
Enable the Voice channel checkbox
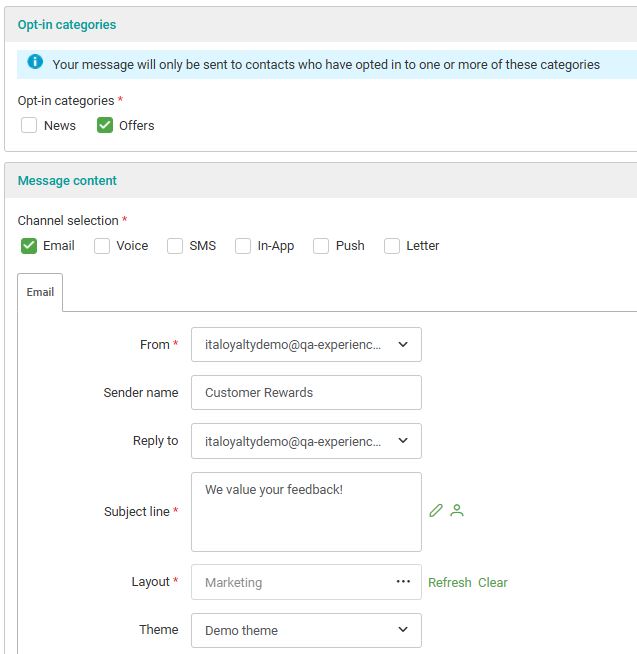click(102, 246)
